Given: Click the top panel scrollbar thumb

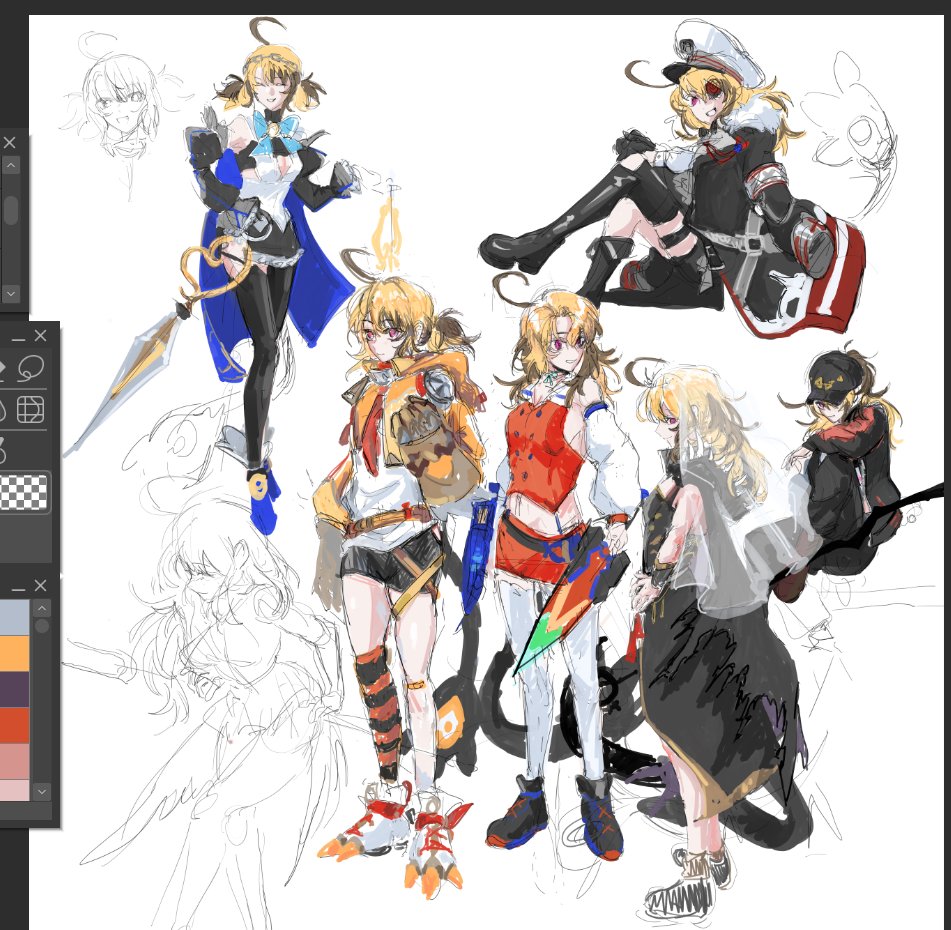Looking at the screenshot, I should (11, 210).
